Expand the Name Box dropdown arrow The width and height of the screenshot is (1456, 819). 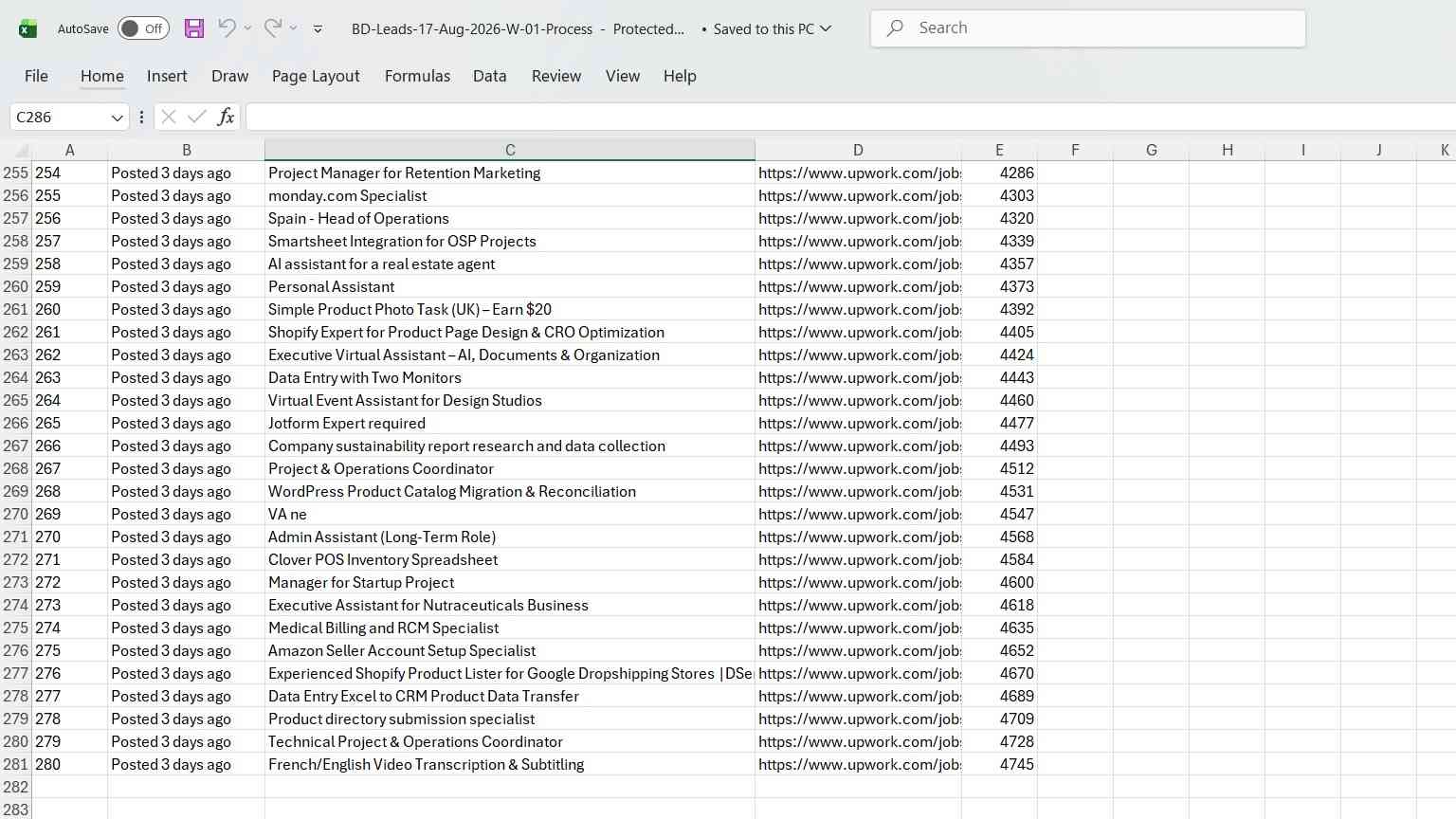[117, 118]
